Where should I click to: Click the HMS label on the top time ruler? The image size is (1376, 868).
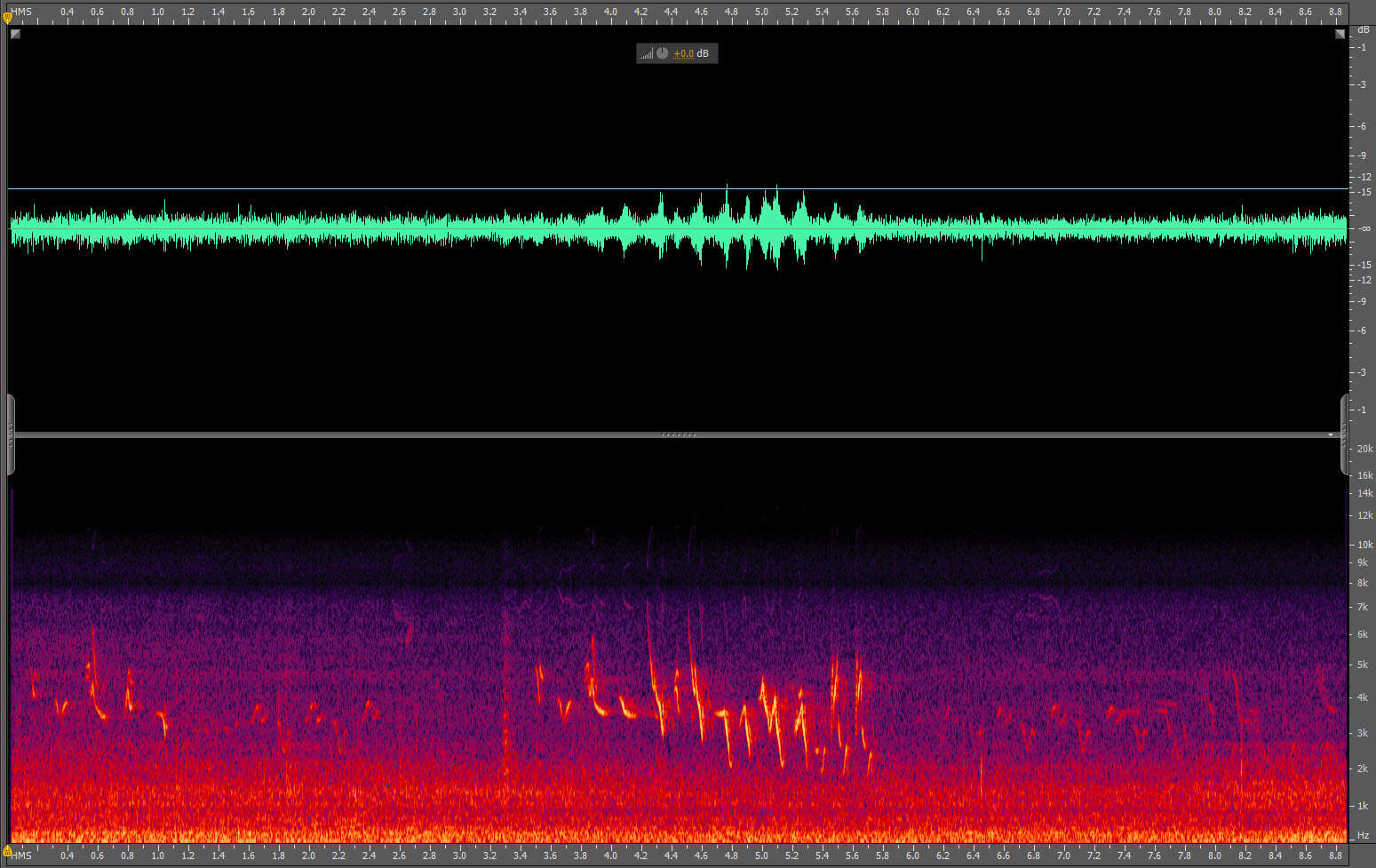coord(21,12)
